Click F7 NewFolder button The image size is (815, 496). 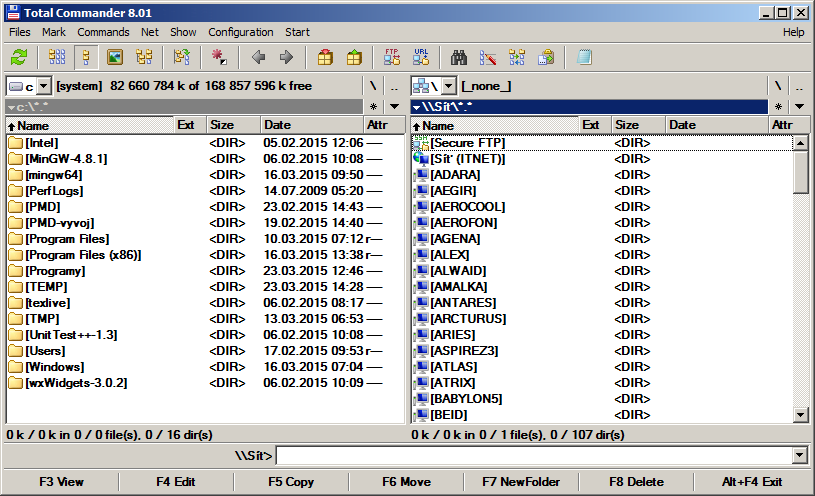point(521,482)
